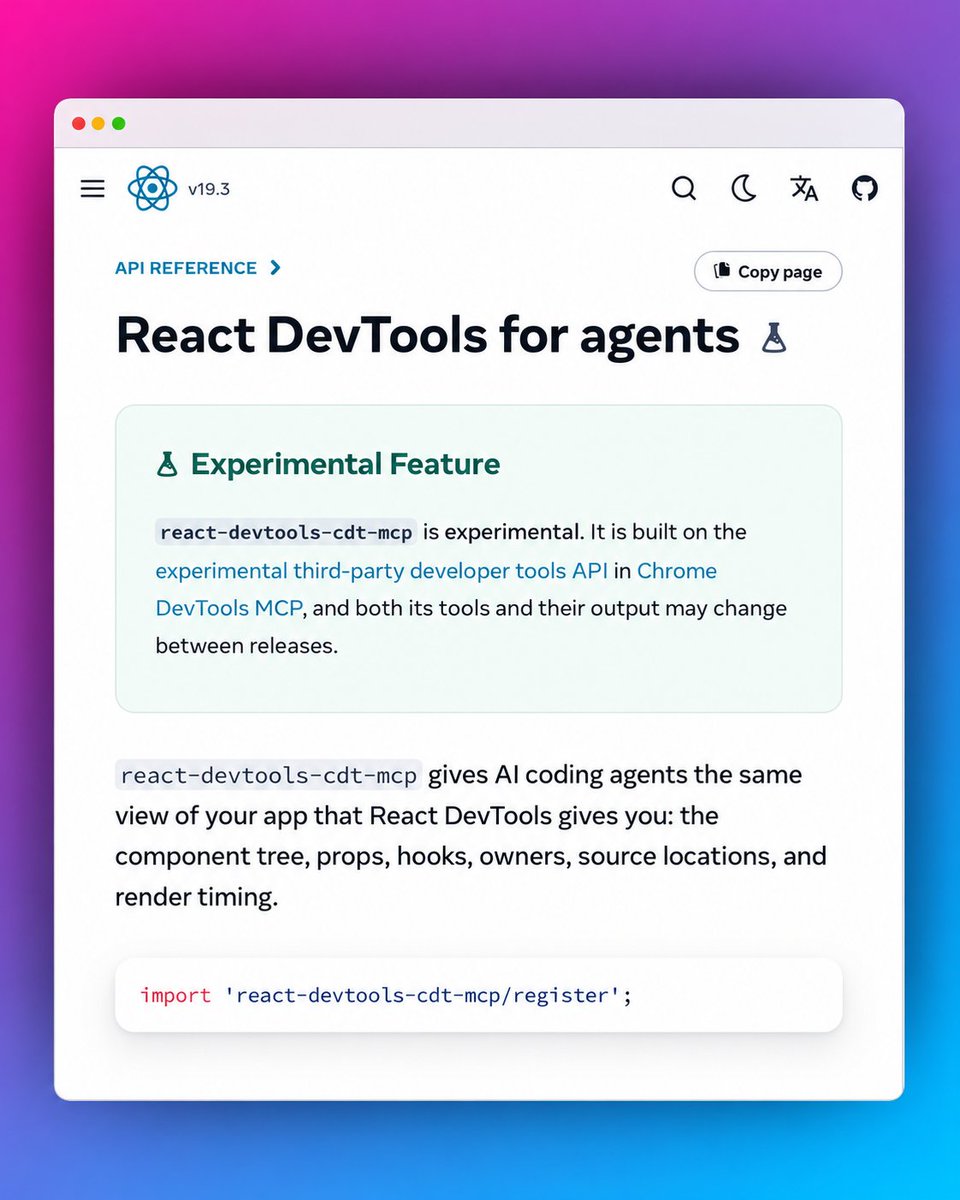Open the Chrome DevTools MCP link
Screen dimensions: 960x1200
coord(436,589)
